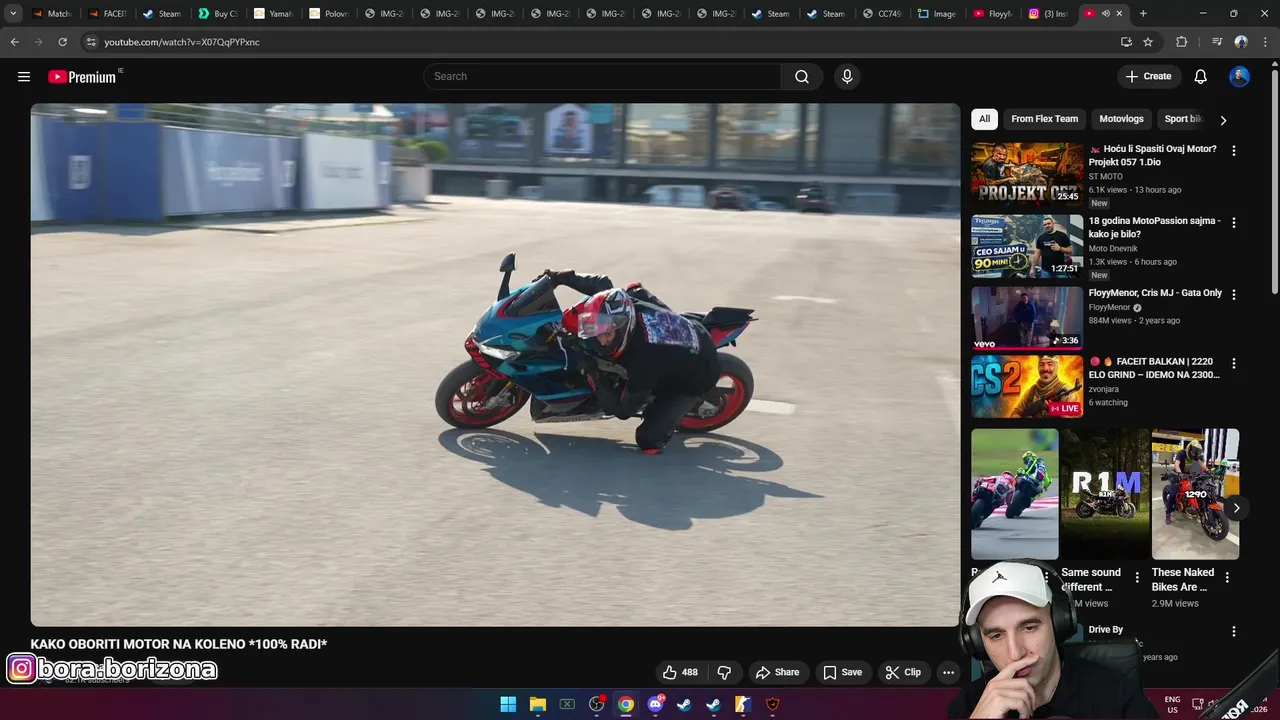Open options for Drive By video
Screen dimensions: 1280x720
coord(1233,632)
